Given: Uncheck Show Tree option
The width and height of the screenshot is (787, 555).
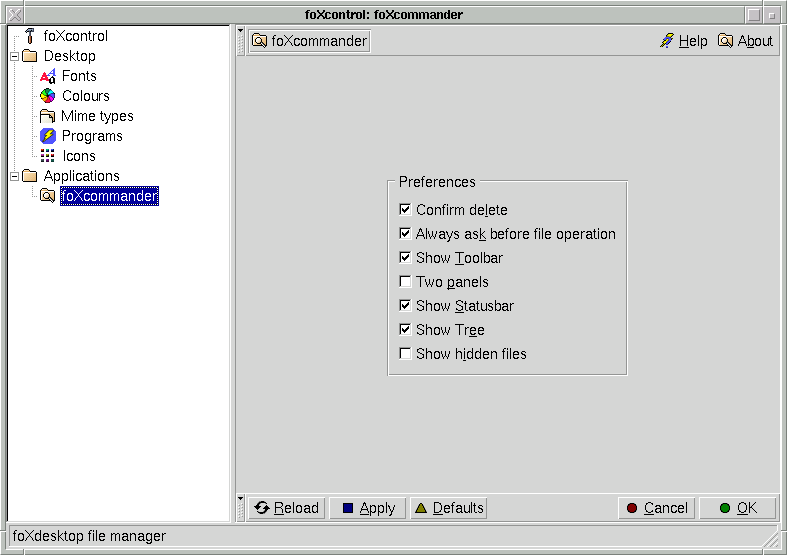Looking at the screenshot, I should coord(405,329).
